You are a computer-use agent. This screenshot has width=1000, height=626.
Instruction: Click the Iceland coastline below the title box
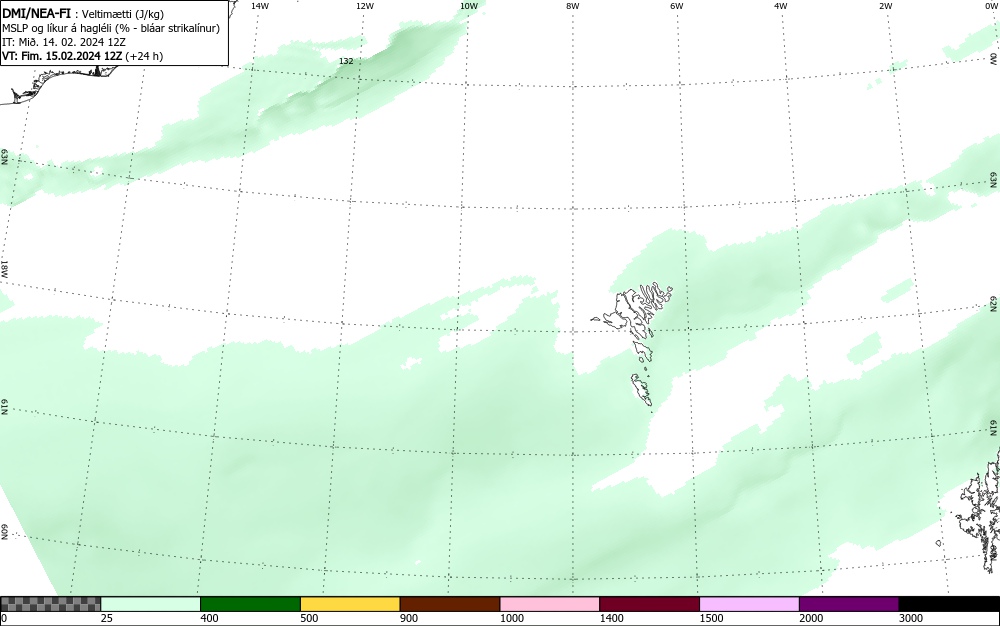57,84
